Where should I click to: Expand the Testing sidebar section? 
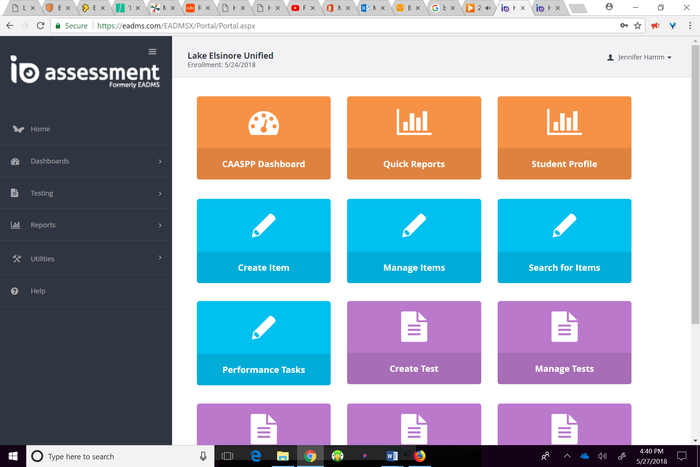86,193
